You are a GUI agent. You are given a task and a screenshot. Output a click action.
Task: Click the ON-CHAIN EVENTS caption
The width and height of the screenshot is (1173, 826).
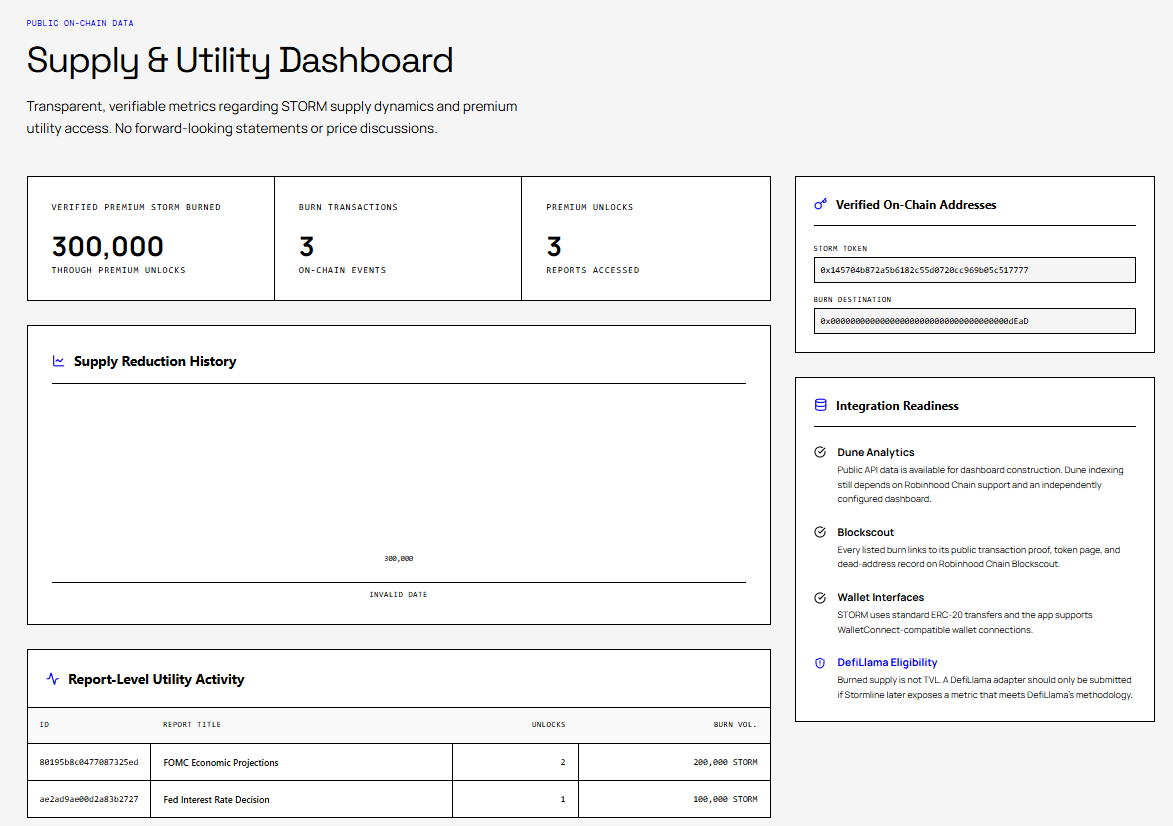343,270
